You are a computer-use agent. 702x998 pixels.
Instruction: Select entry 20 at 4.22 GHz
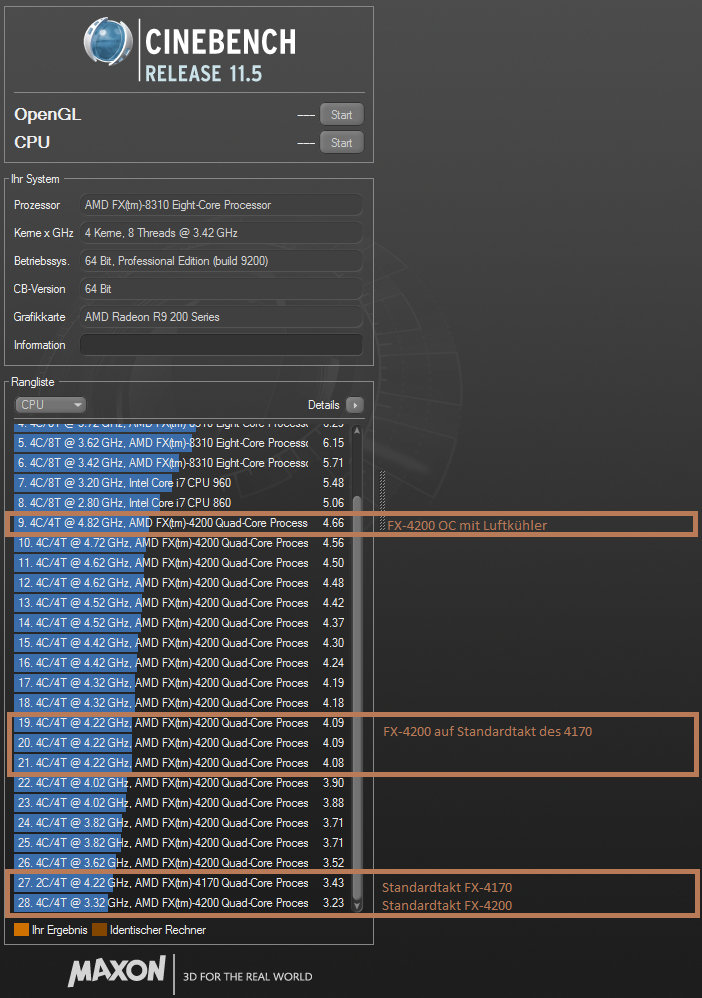coord(181,743)
